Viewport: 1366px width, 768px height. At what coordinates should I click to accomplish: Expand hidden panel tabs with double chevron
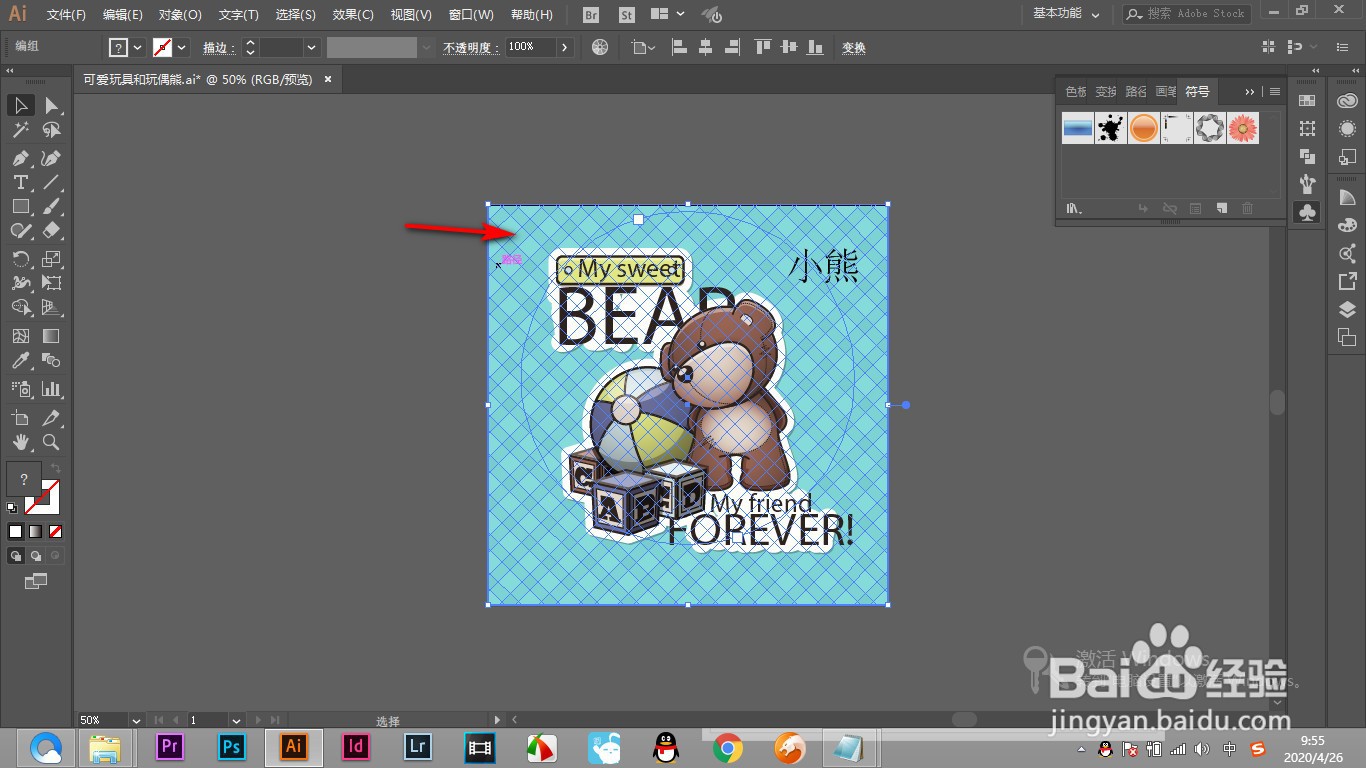tap(1250, 91)
